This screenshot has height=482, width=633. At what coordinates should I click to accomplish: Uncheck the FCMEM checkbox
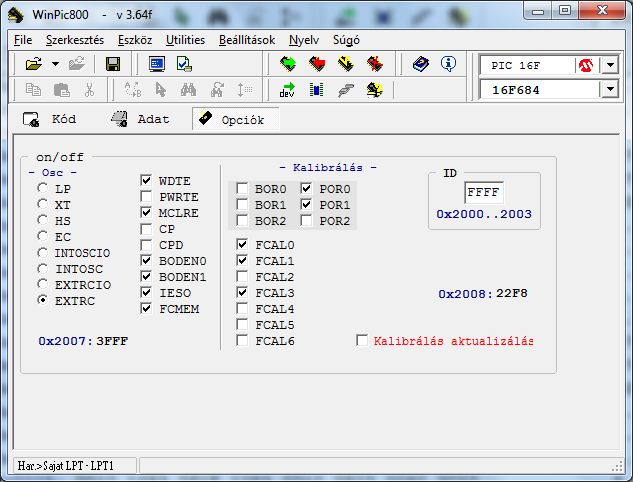coord(146,309)
